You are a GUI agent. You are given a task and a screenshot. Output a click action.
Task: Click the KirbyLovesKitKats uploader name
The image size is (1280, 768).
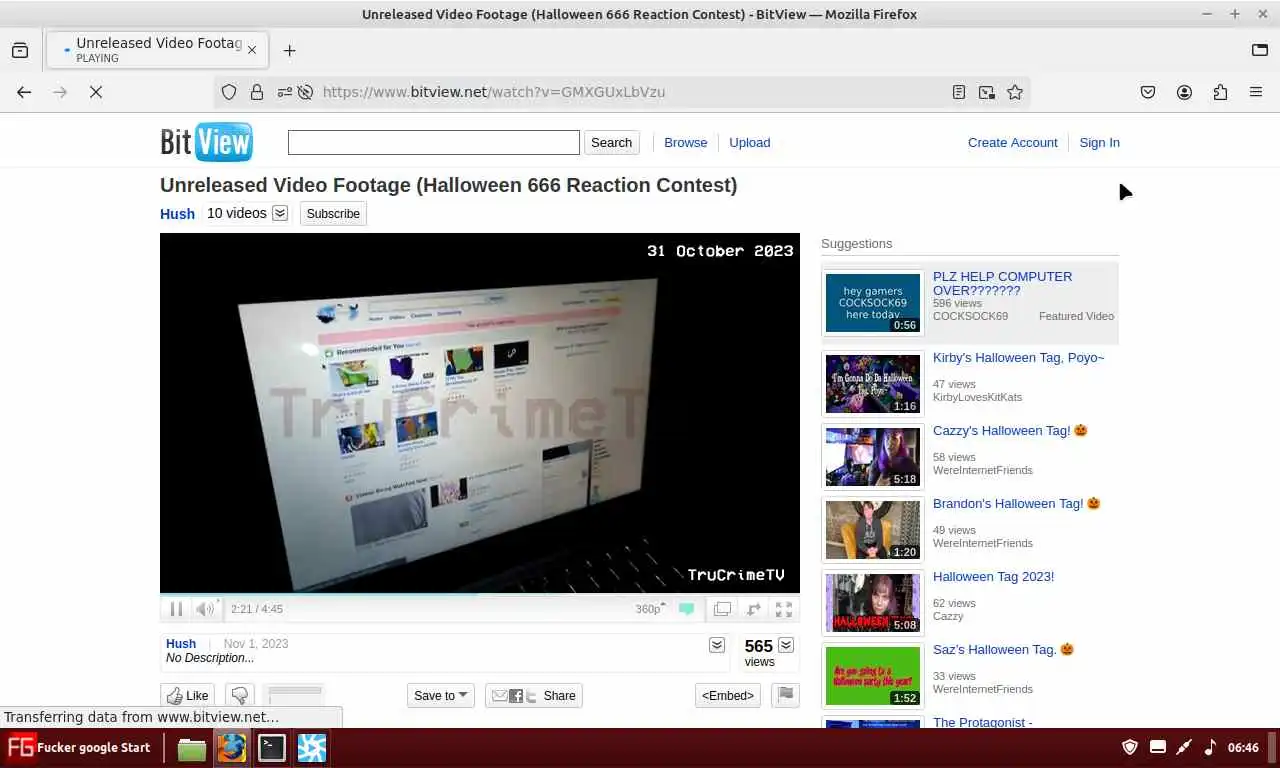pyautogui.click(x=977, y=397)
